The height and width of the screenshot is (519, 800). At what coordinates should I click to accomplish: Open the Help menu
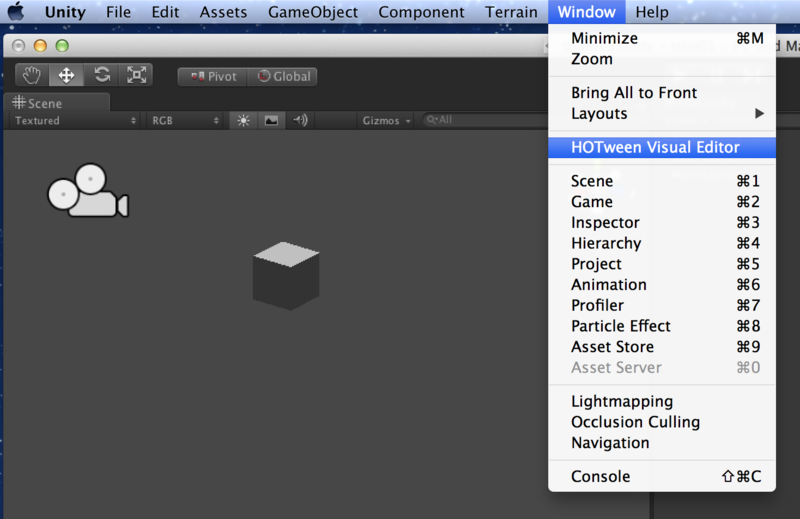tap(652, 12)
